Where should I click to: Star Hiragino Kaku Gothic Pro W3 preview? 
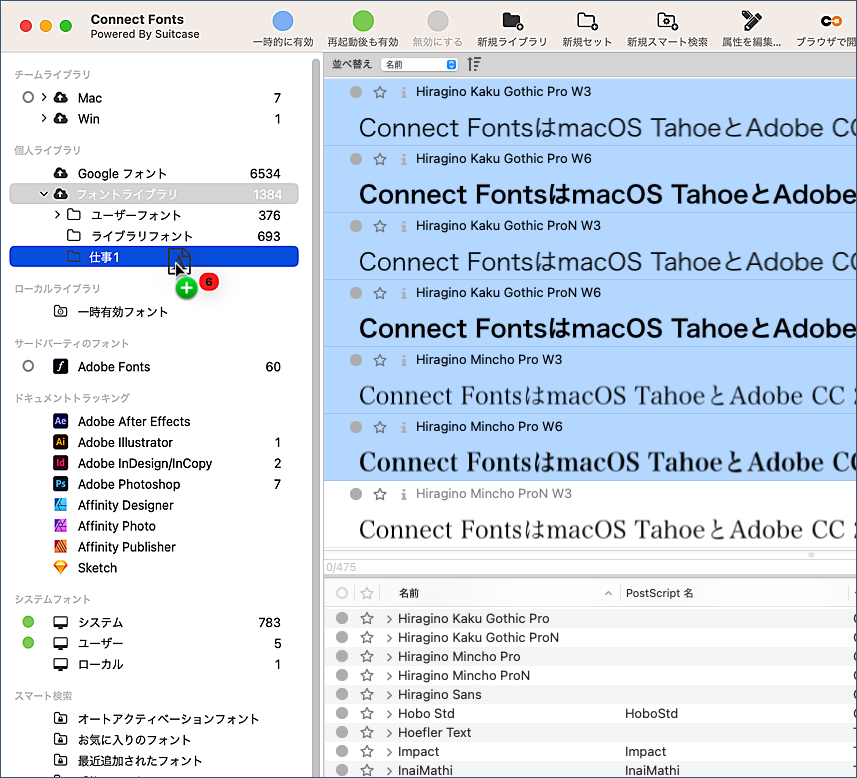tap(380, 92)
